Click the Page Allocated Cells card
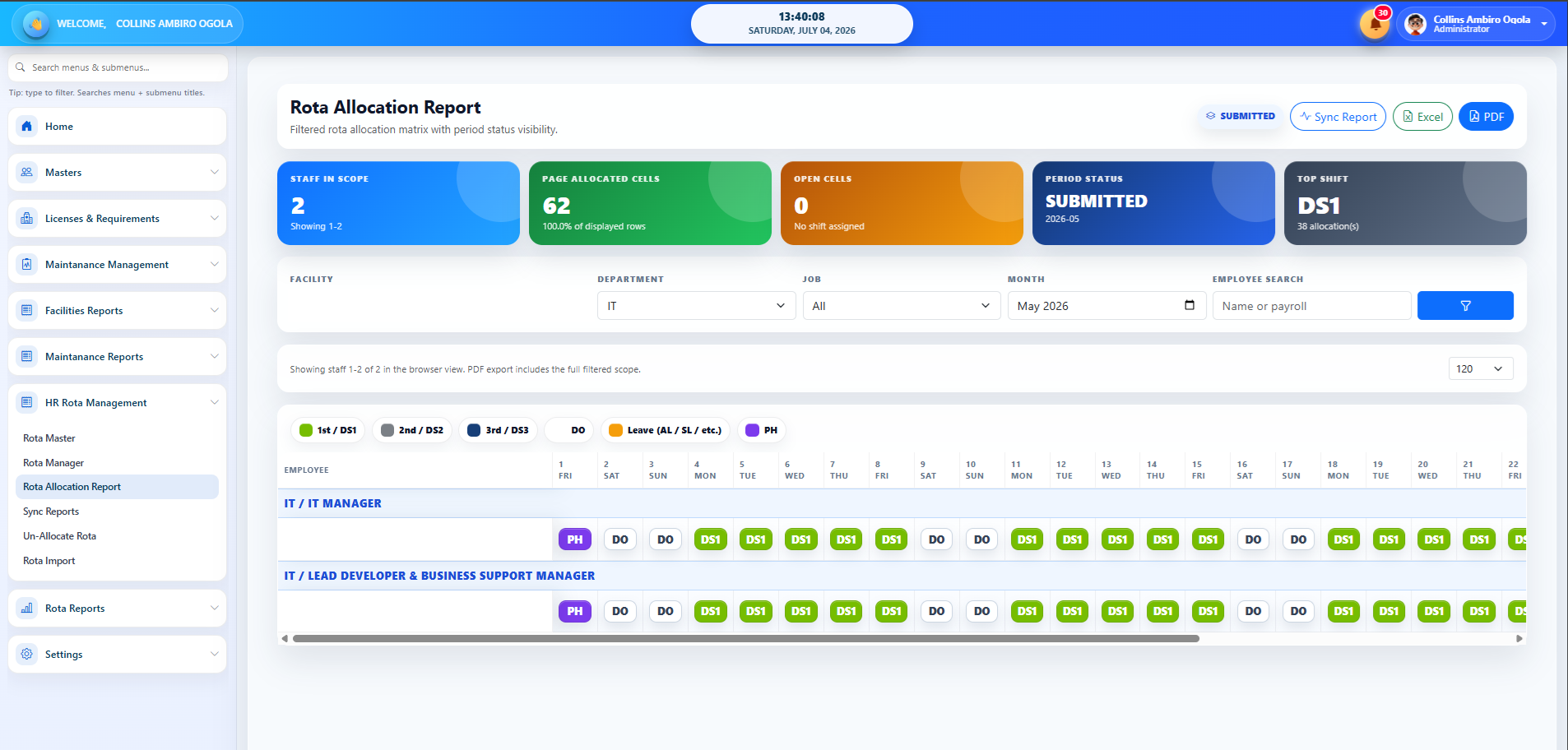 (650, 203)
